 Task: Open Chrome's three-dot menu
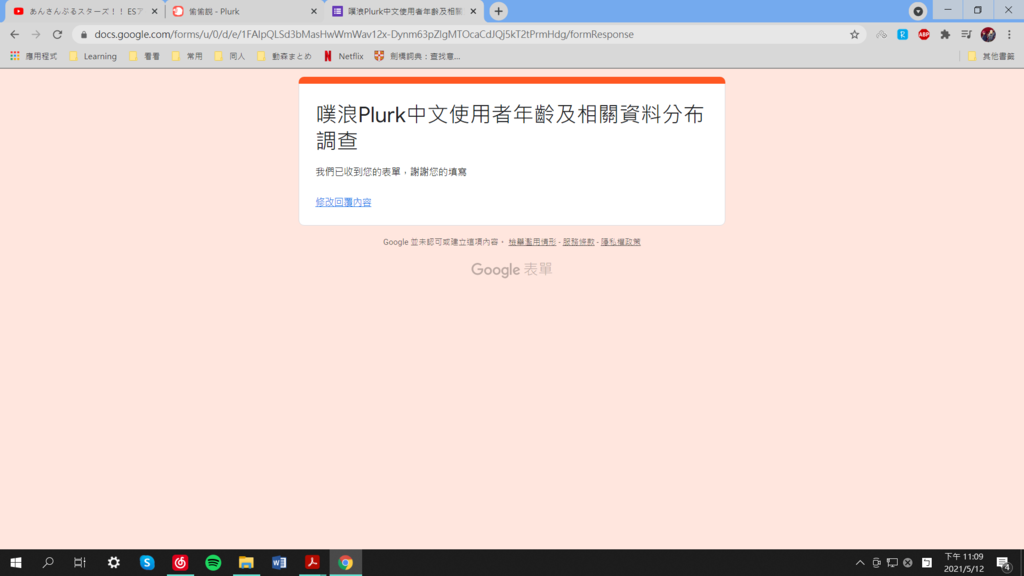pyautogui.click(x=1009, y=35)
